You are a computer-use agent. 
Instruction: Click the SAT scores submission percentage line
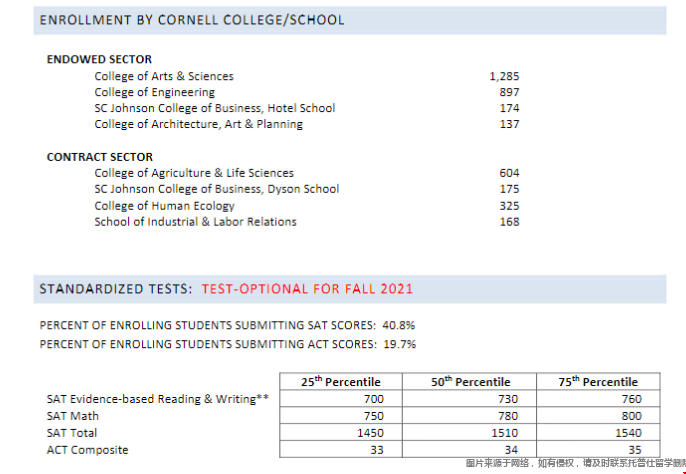coord(227,325)
